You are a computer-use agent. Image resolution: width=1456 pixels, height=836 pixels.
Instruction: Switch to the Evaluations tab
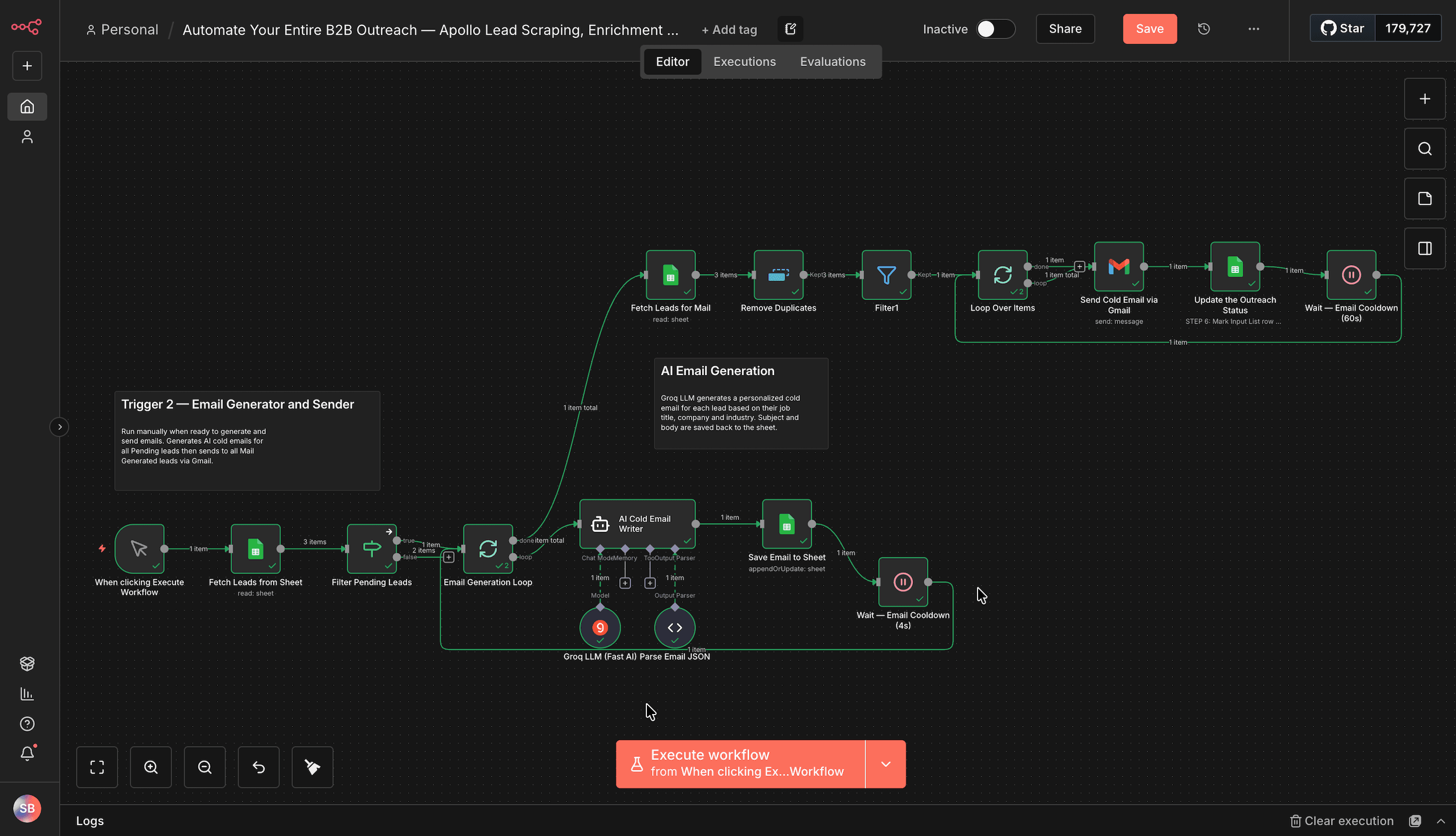(x=832, y=61)
